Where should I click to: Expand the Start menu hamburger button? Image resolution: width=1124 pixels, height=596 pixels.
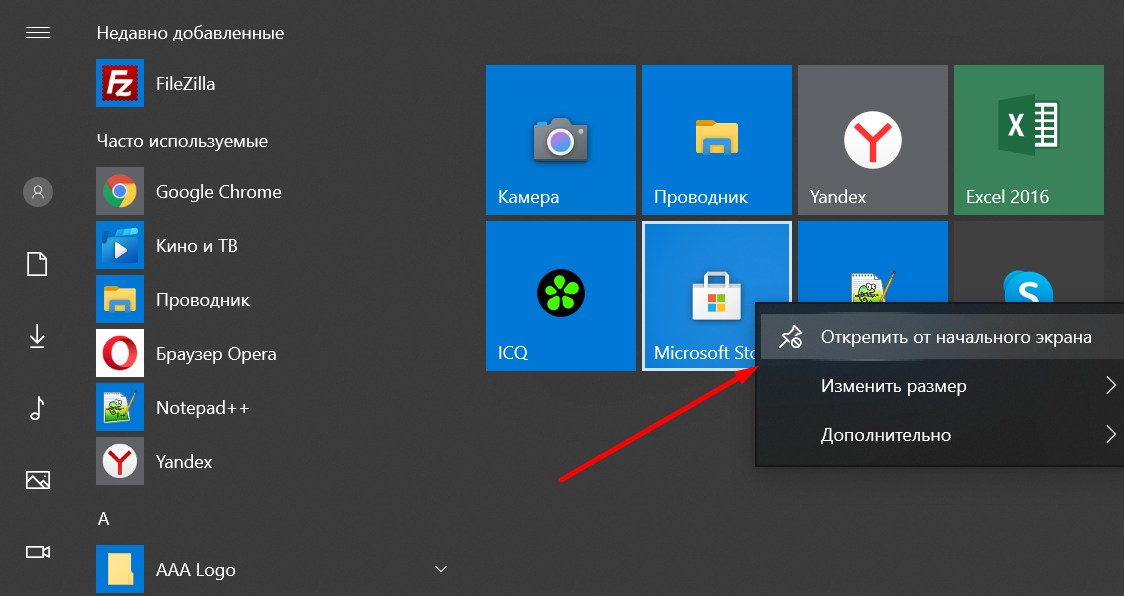[37, 33]
